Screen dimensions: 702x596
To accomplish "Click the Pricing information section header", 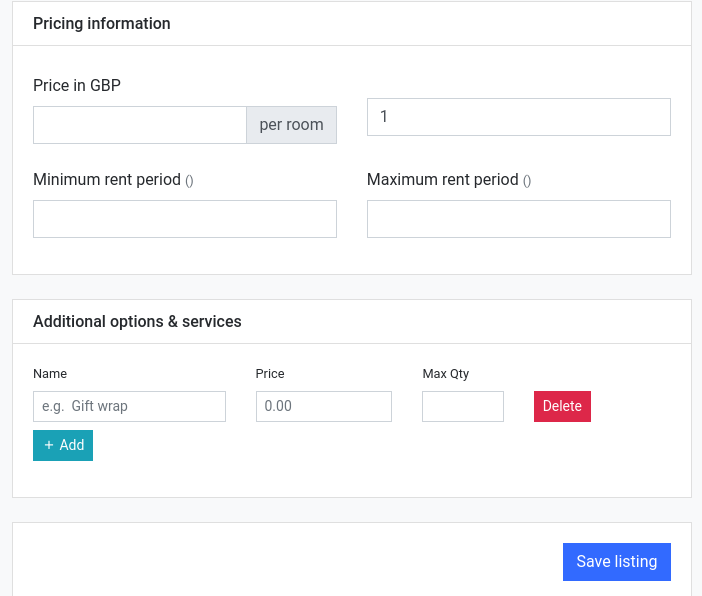I will [102, 23].
